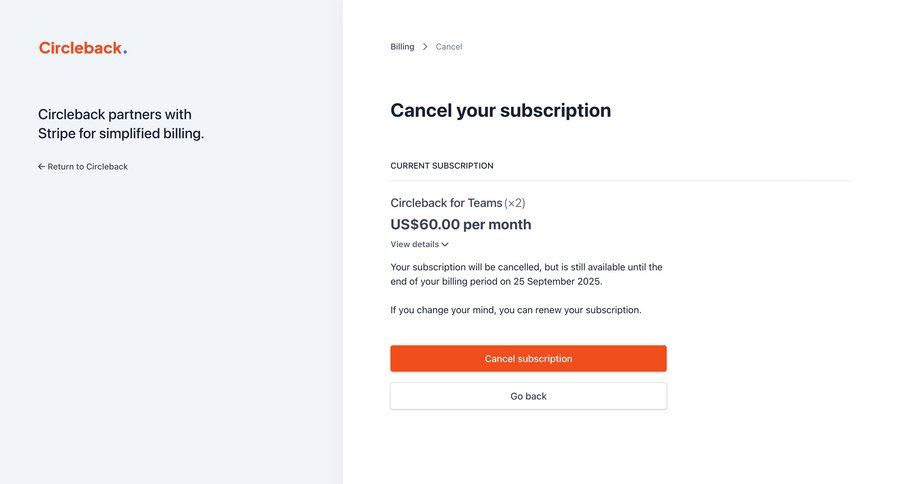
Task: Click the US$60.00 per month price
Action: pos(460,225)
